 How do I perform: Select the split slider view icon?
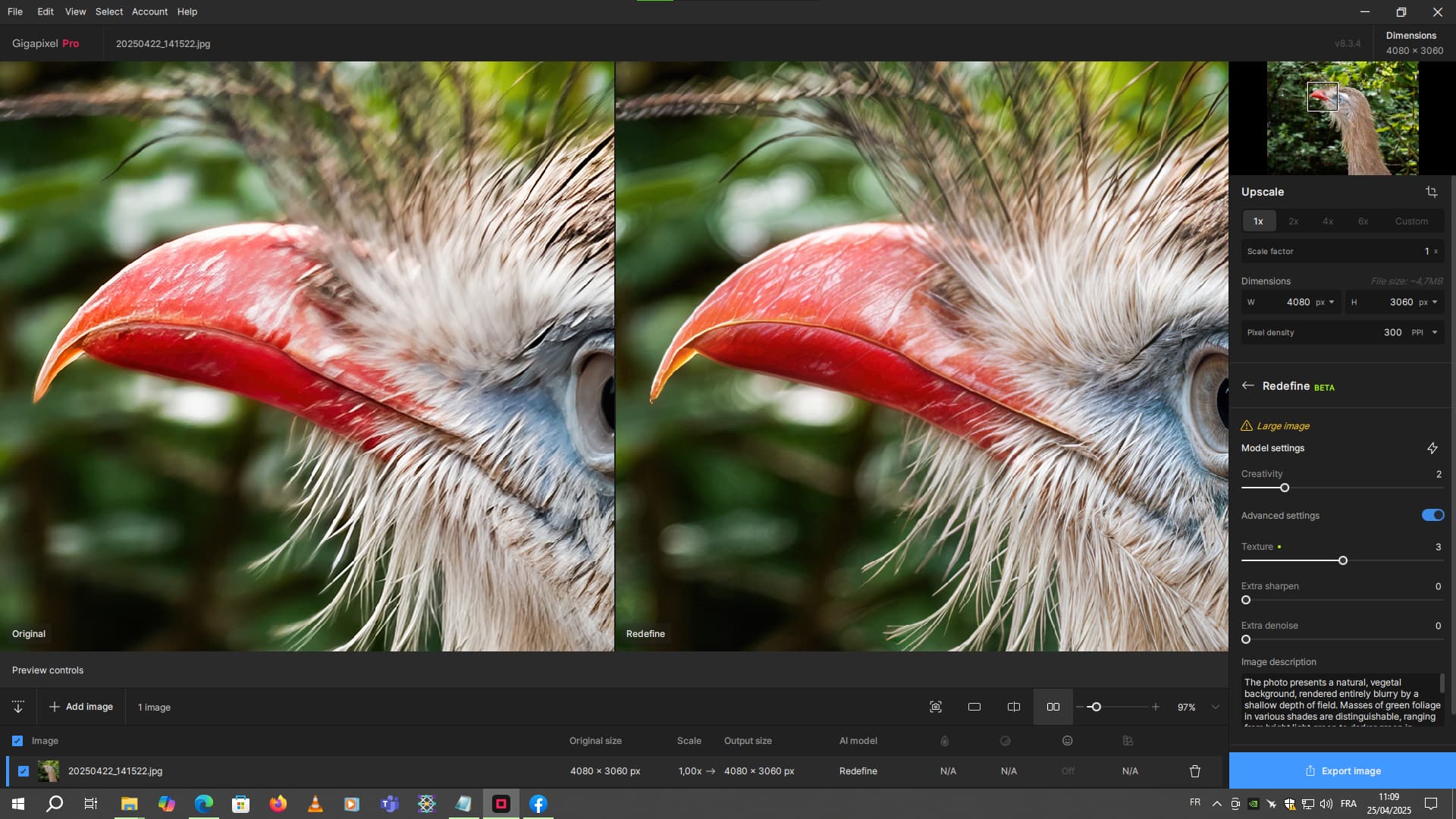pyautogui.click(x=1013, y=707)
